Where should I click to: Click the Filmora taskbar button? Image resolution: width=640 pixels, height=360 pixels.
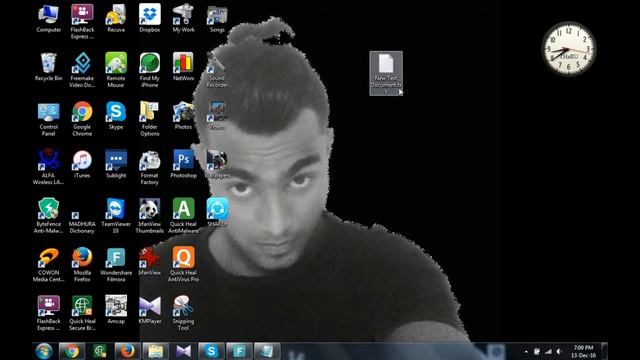point(239,351)
